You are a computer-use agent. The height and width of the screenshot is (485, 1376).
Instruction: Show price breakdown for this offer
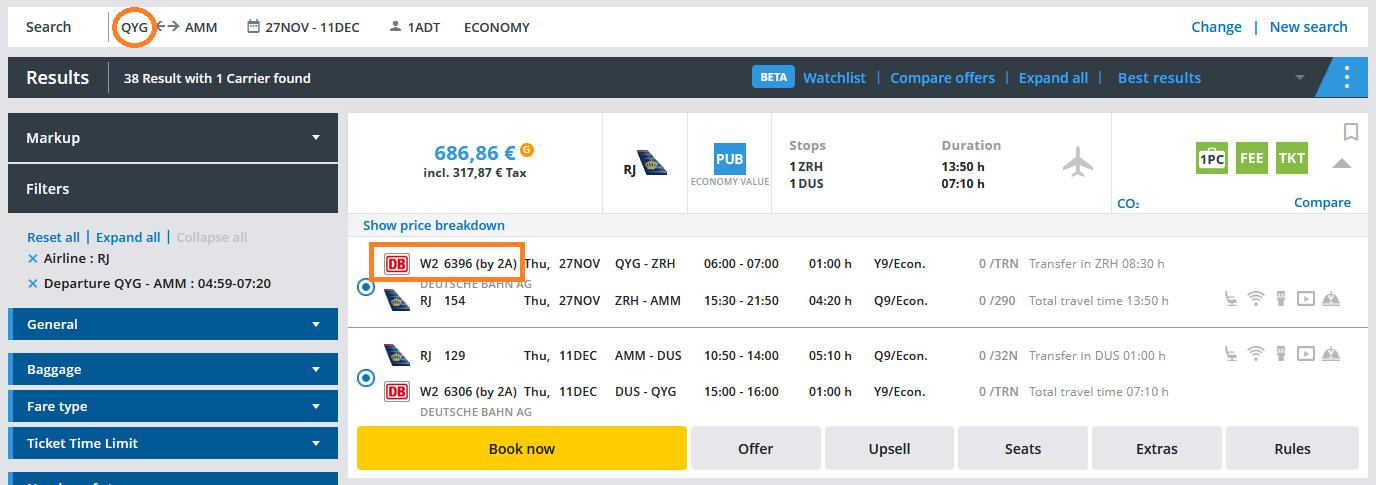click(433, 226)
